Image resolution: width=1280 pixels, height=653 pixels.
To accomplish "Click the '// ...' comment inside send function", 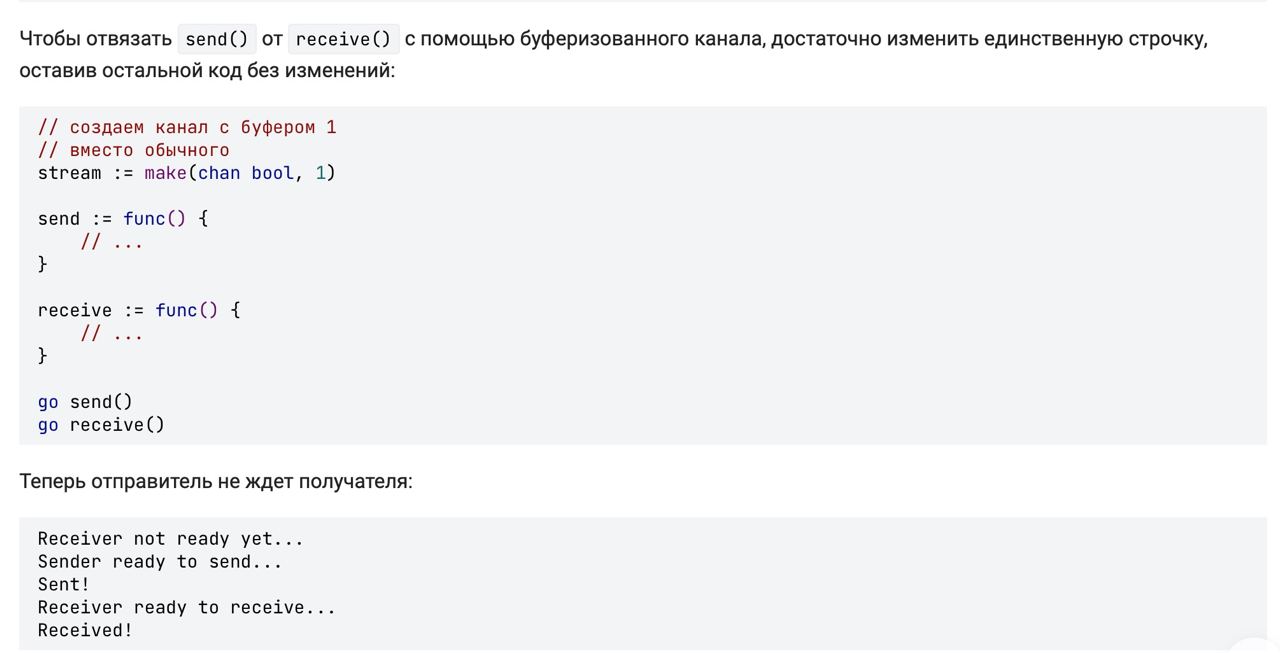I will click(x=112, y=242).
